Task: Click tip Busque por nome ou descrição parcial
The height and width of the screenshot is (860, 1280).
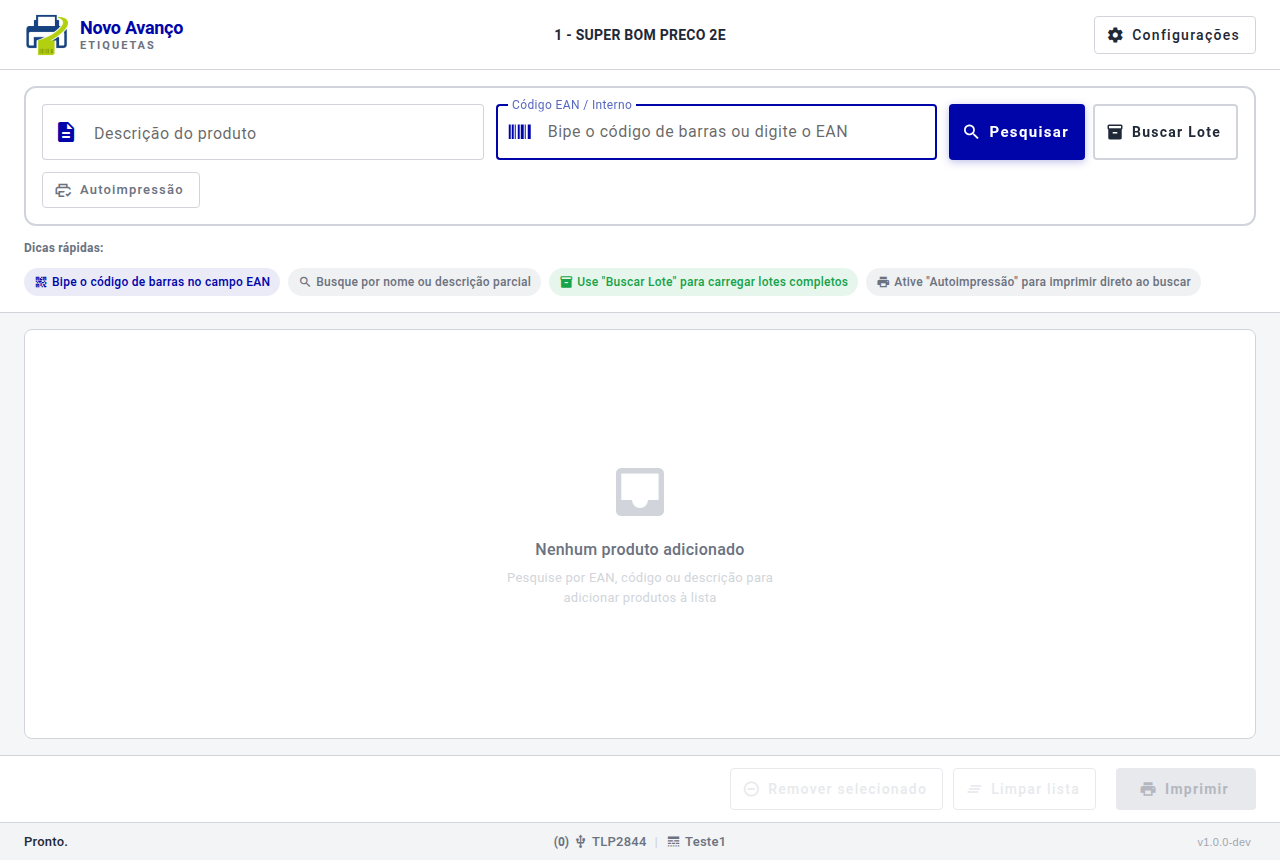Action: 414,282
